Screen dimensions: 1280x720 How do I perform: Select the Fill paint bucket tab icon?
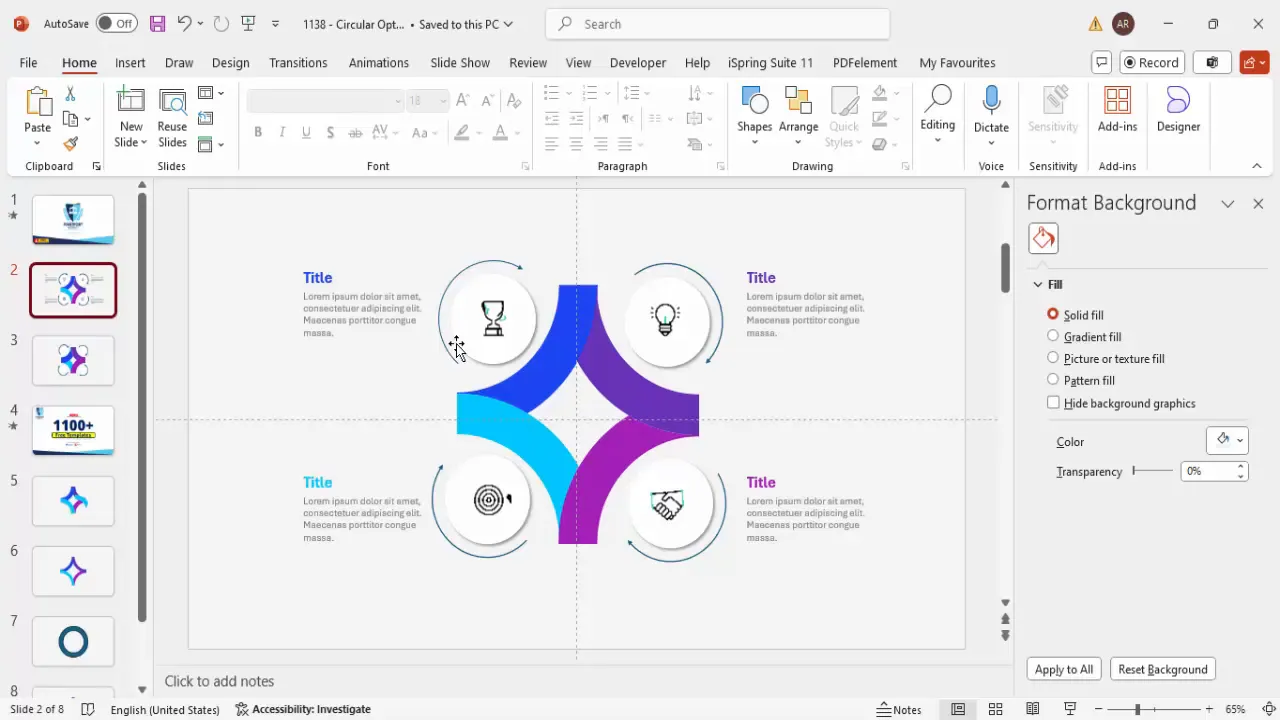(1043, 238)
